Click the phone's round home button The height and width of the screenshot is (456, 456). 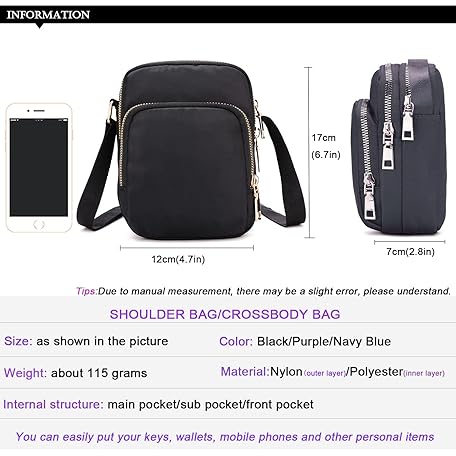pyautogui.click(x=39, y=224)
